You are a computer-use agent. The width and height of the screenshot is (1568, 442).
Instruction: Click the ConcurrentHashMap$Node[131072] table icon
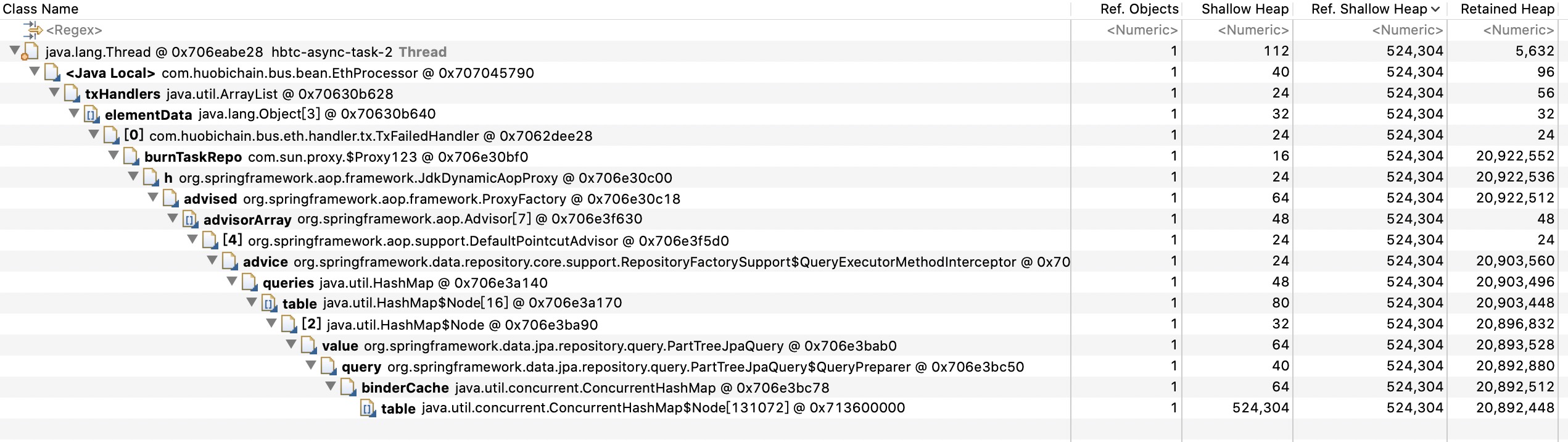(x=368, y=409)
